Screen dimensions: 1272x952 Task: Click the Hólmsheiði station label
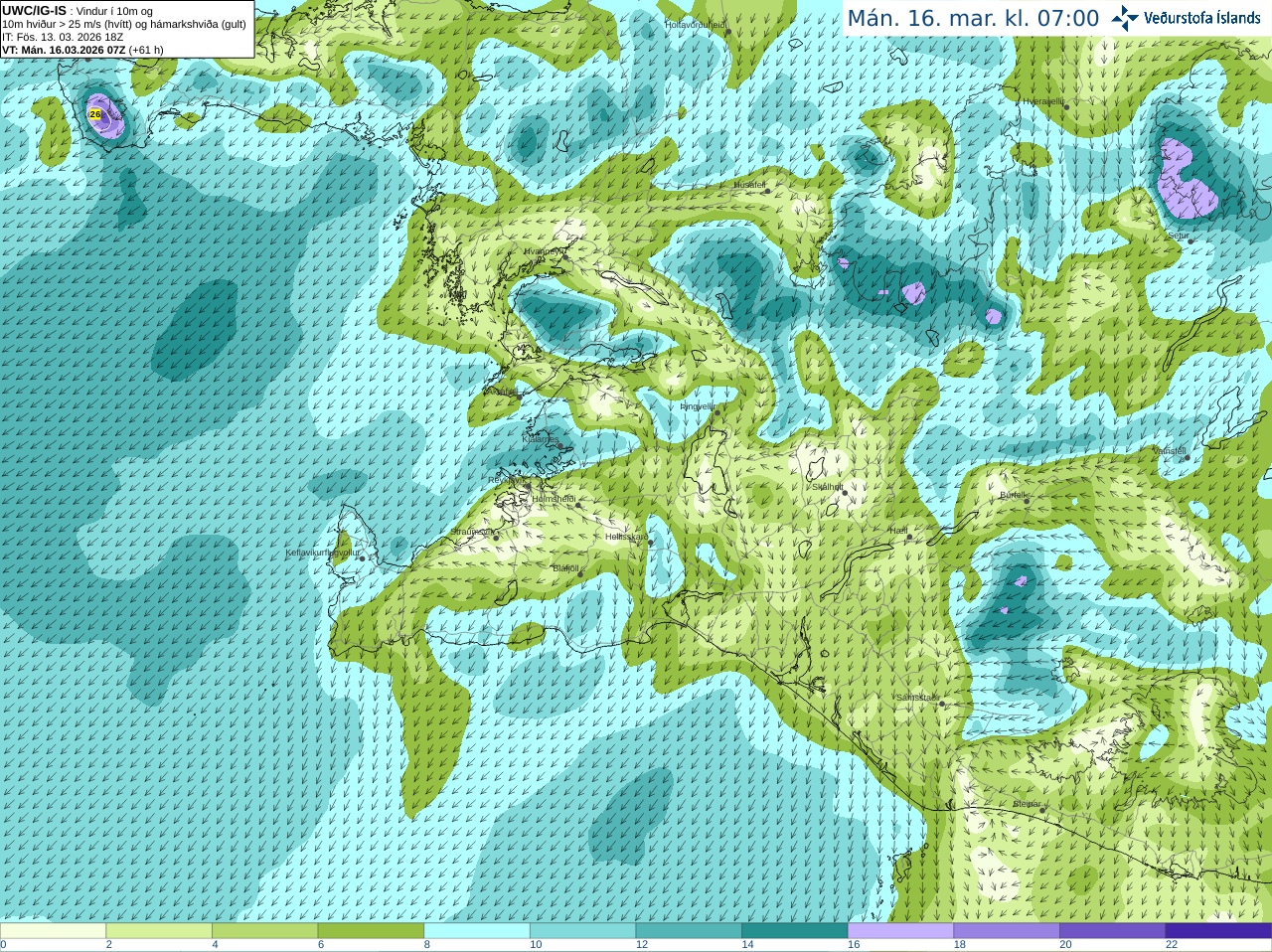555,499
